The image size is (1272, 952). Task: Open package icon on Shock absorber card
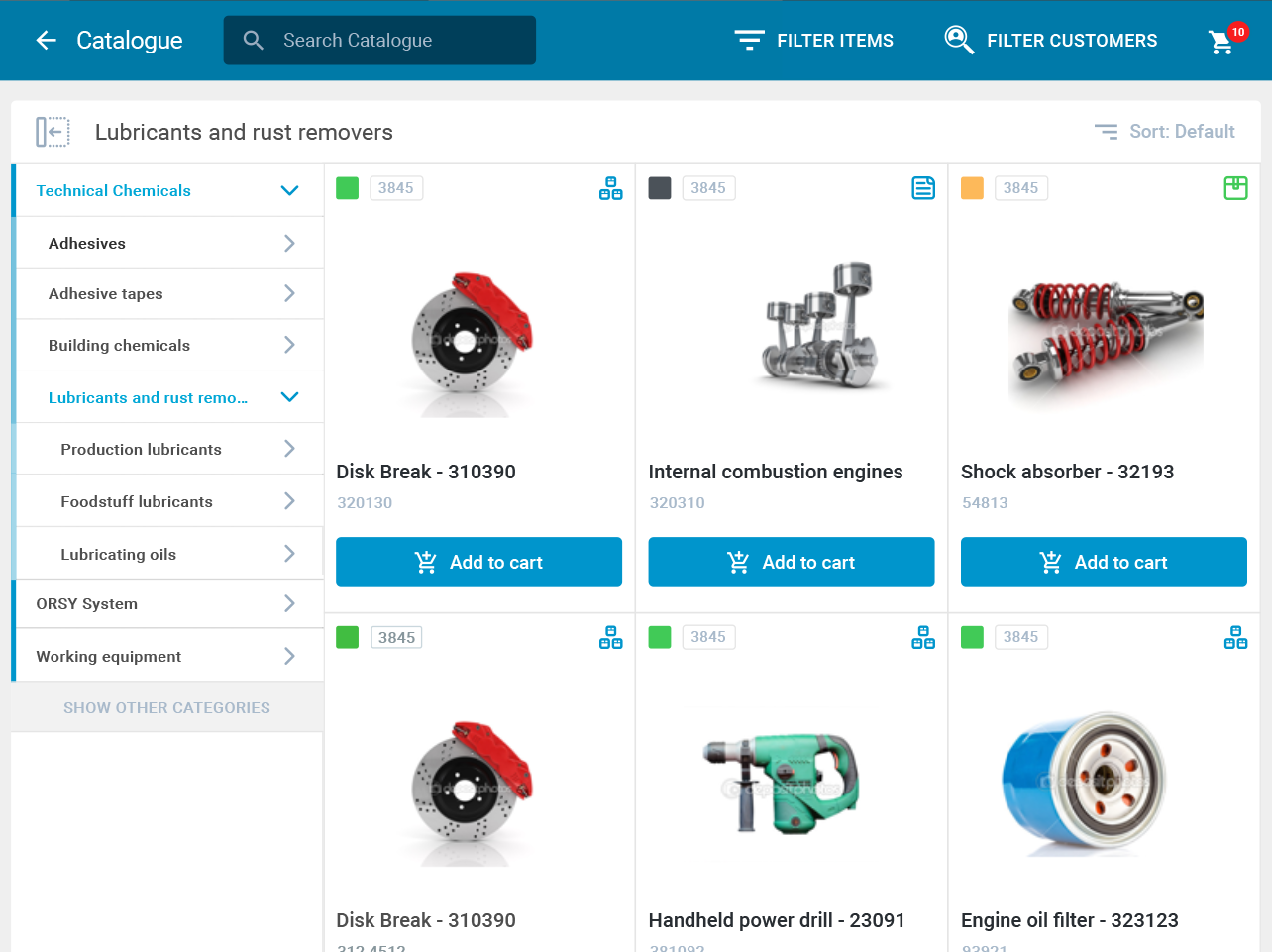coord(1235,188)
